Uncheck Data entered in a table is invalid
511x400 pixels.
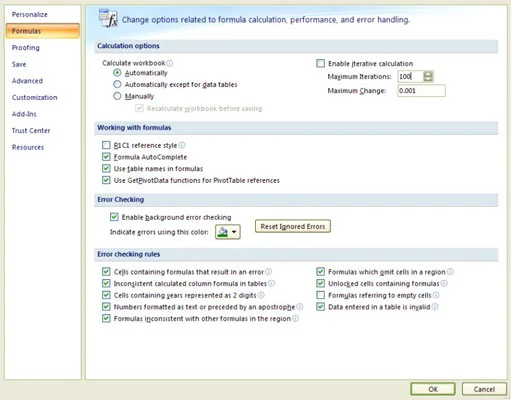pos(320,307)
